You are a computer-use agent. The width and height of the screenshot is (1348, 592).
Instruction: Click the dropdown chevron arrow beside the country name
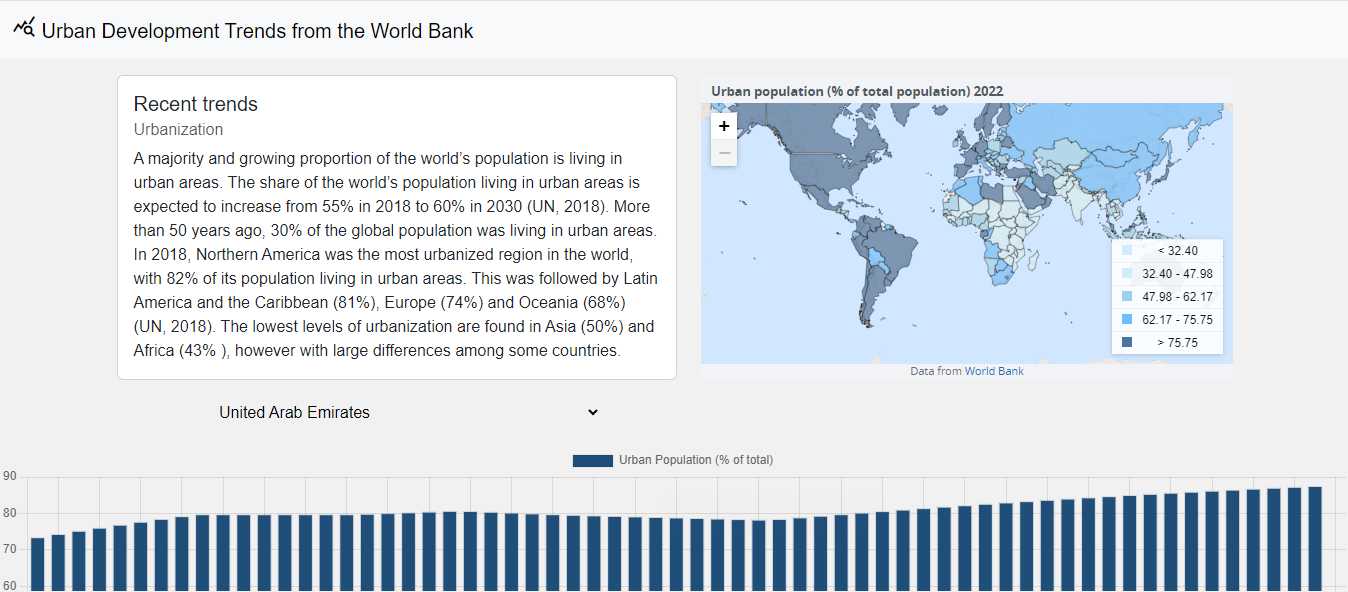(592, 412)
